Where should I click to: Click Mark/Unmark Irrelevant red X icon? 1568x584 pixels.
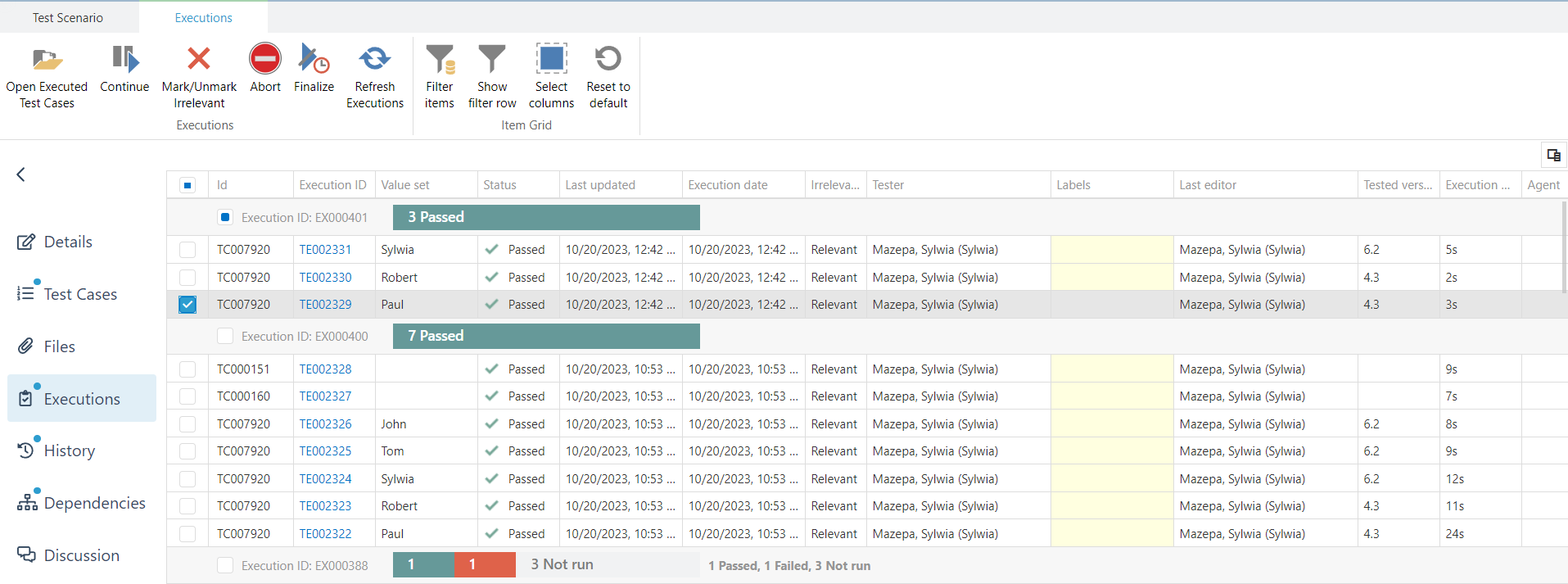click(x=199, y=59)
